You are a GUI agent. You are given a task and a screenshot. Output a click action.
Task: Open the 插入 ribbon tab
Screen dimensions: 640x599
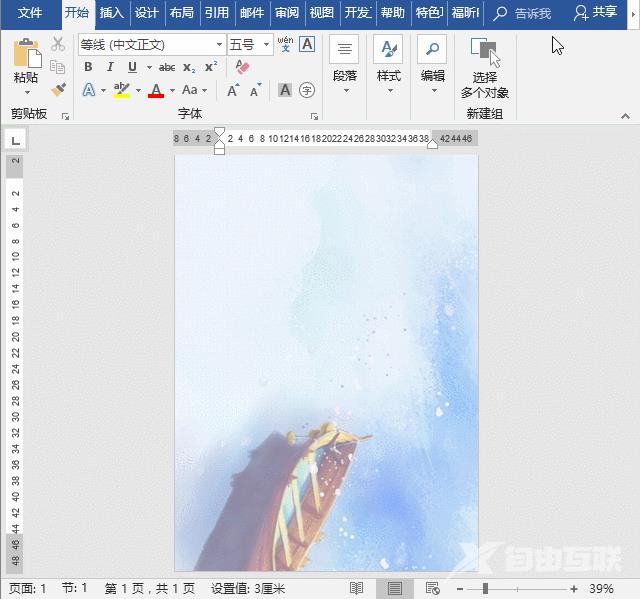(112, 13)
